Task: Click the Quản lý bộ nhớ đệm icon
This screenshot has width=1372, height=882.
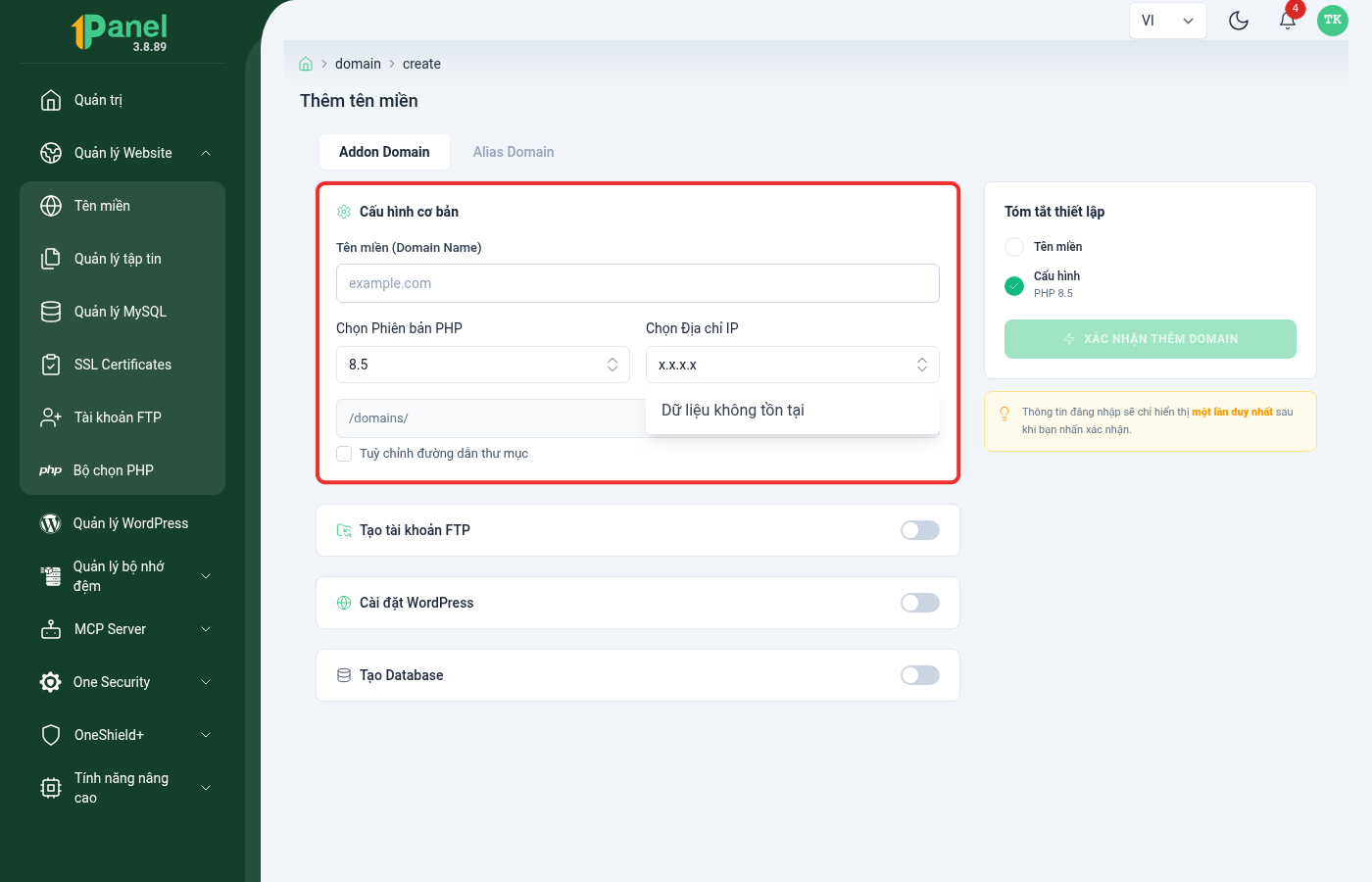Action: [x=51, y=576]
